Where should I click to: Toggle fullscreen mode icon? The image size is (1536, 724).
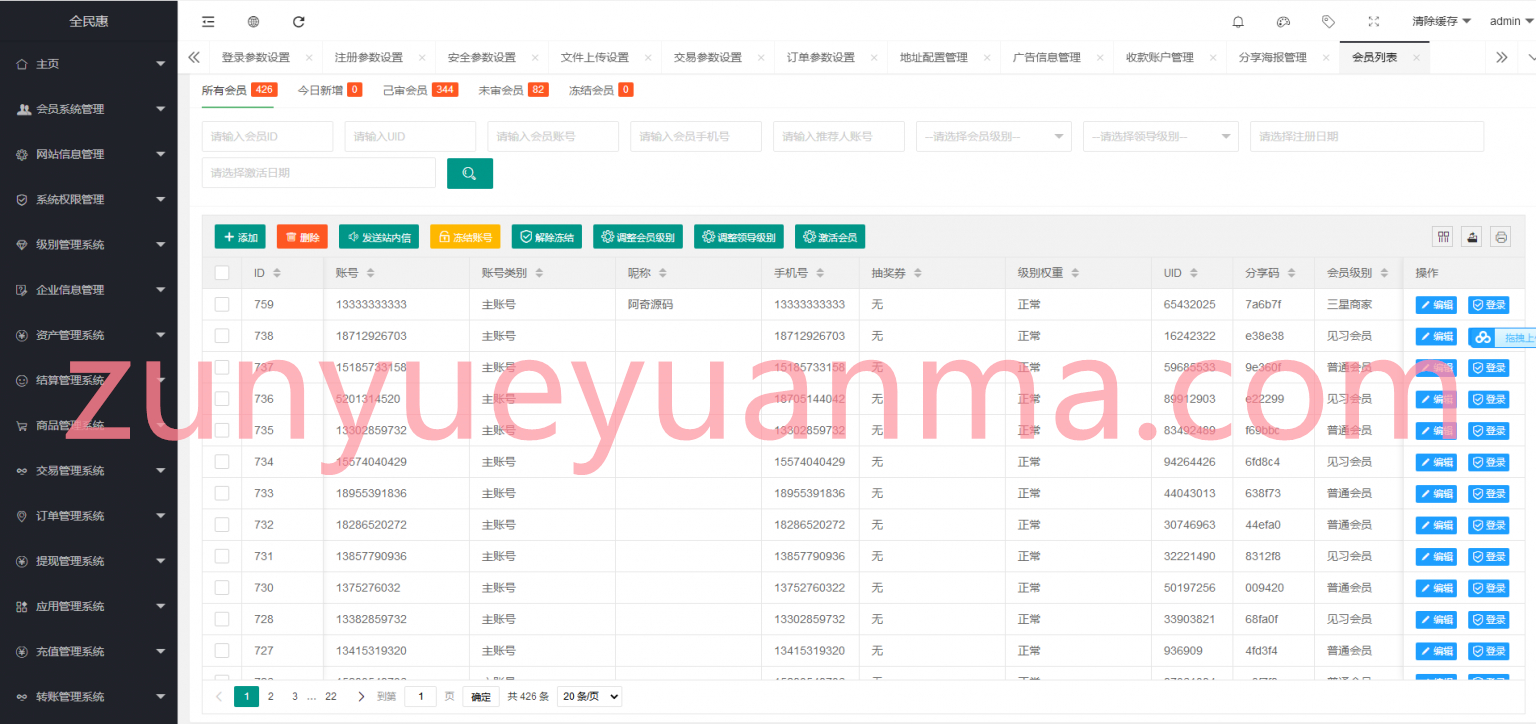1373,21
